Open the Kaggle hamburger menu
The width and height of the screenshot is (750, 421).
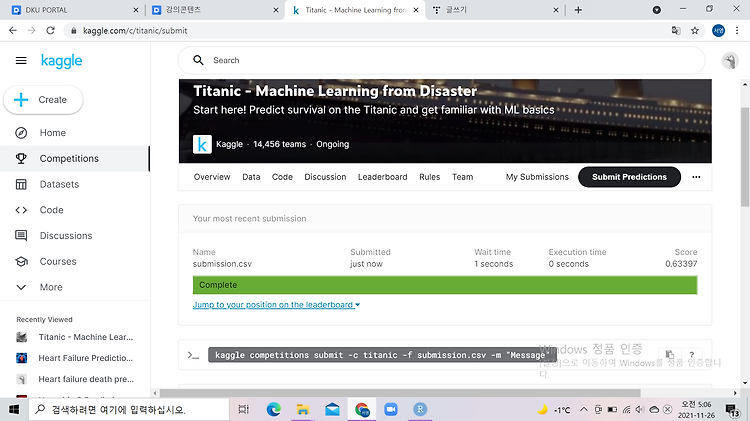pos(21,61)
